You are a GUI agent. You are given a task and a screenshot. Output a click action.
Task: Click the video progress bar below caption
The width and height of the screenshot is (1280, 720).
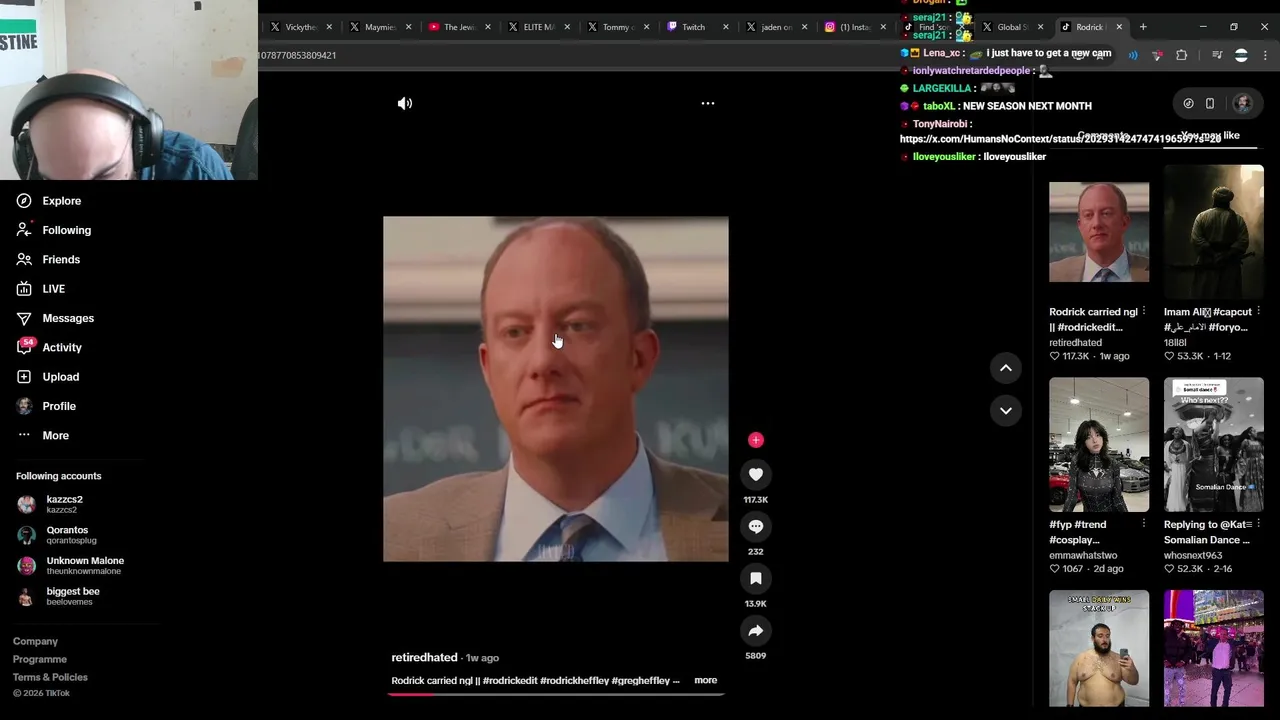(556, 693)
